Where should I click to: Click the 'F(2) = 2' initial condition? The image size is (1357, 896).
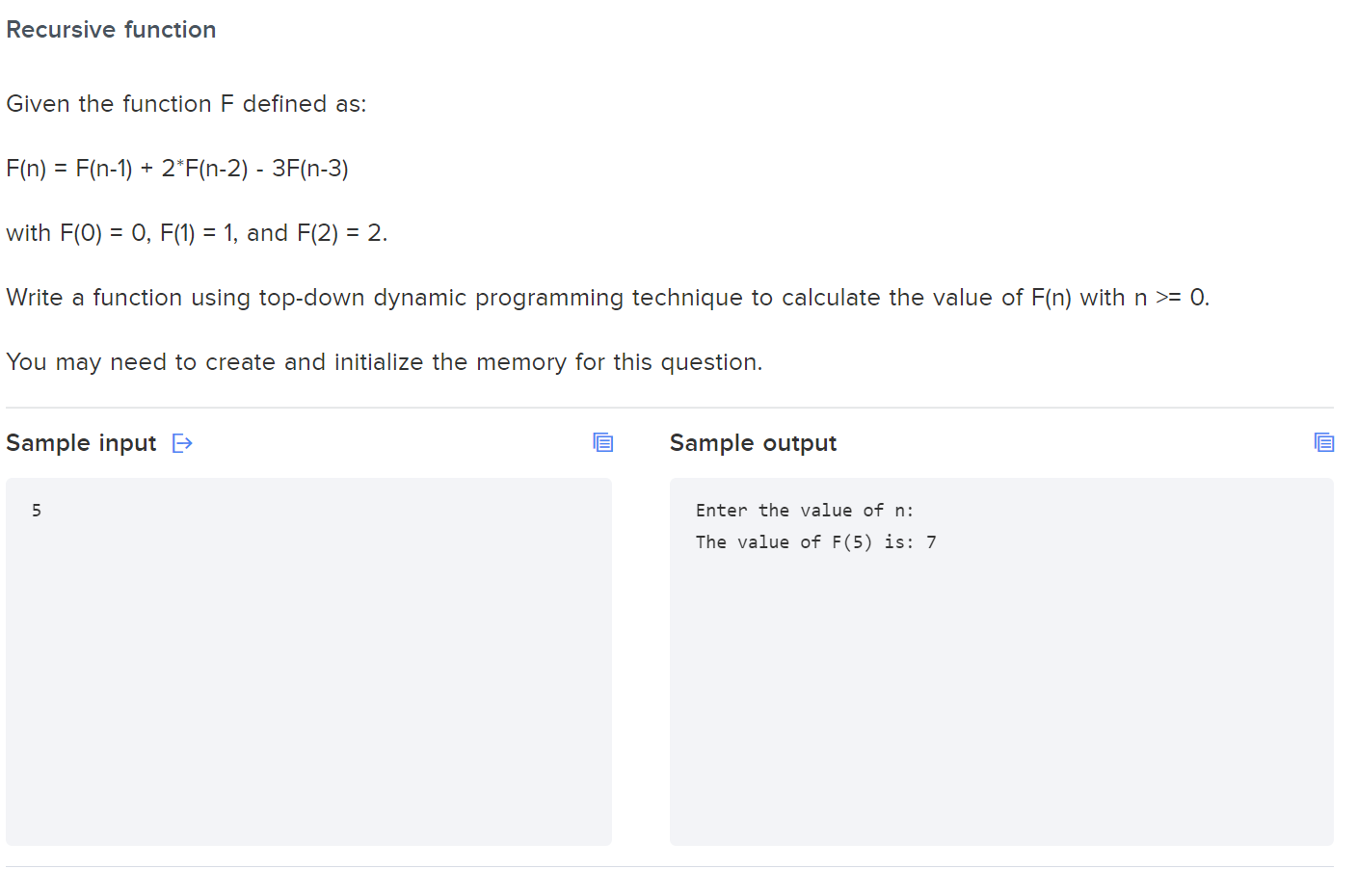(339, 233)
